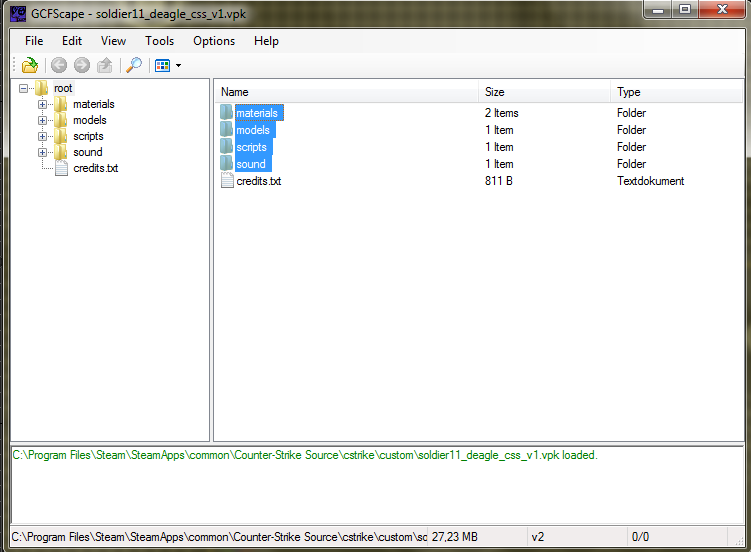This screenshot has height=552, width=751.
Task: Click scripts folder icon in file list
Action: [x=227, y=146]
